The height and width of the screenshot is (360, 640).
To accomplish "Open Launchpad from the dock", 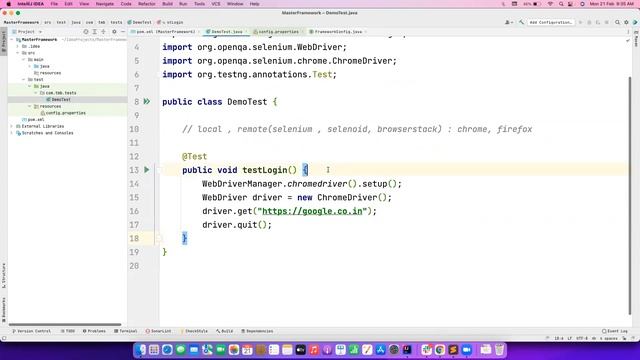I will (x=154, y=350).
